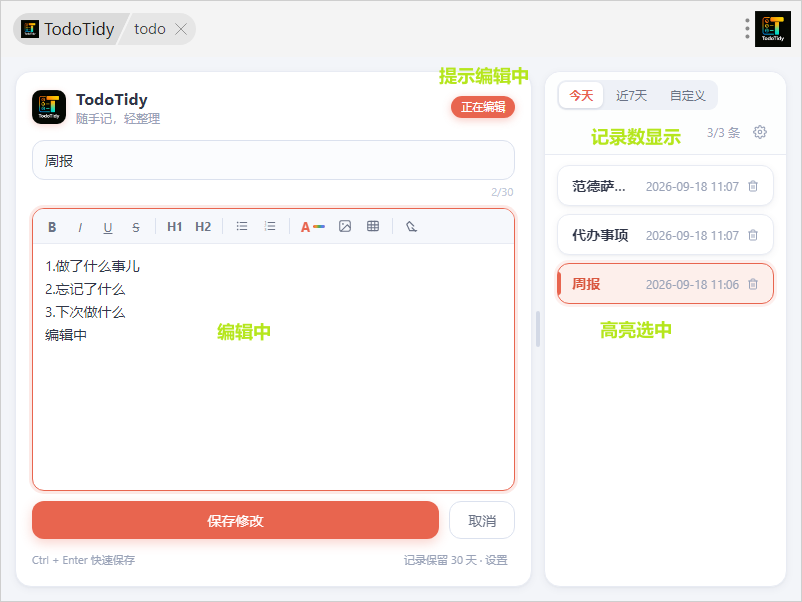Image resolution: width=802 pixels, height=602 pixels.
Task: Click the 保存修改 button
Action: click(x=235, y=520)
